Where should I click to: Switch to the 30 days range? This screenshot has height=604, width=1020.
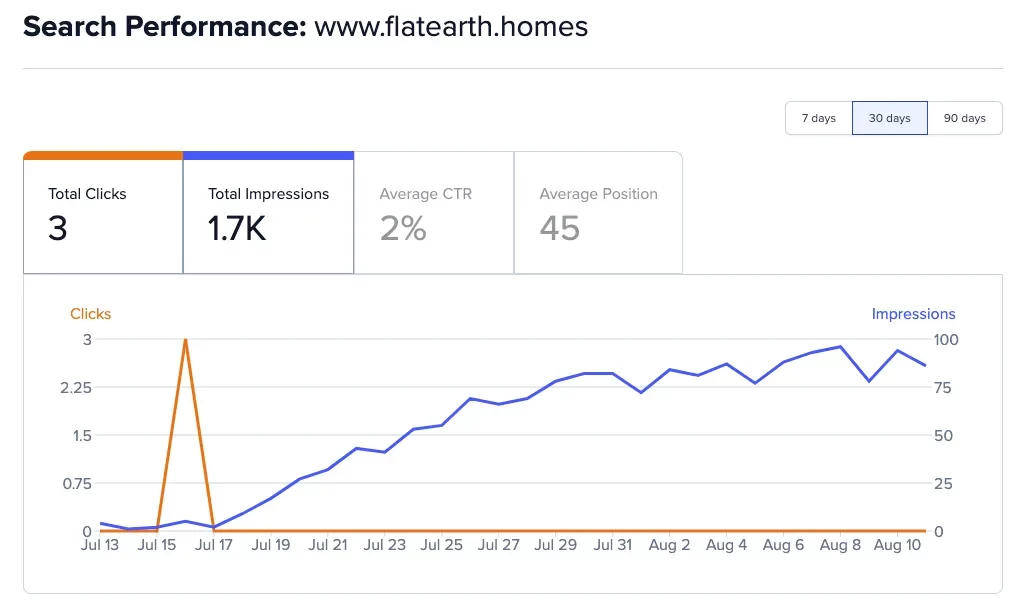click(x=889, y=118)
